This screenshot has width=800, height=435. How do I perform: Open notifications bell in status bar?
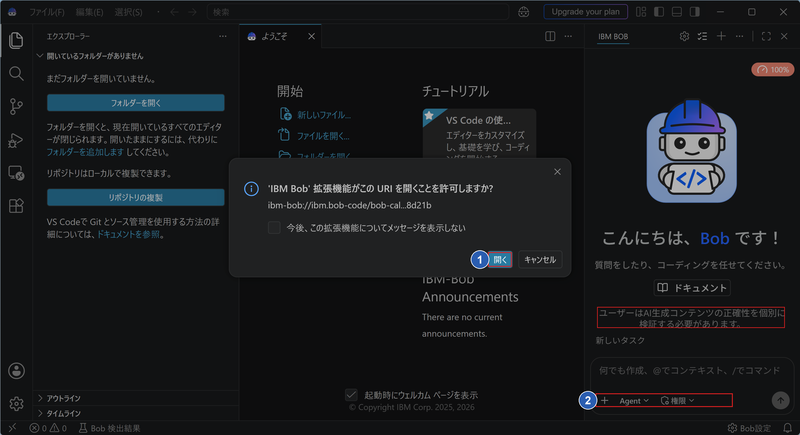pos(788,428)
